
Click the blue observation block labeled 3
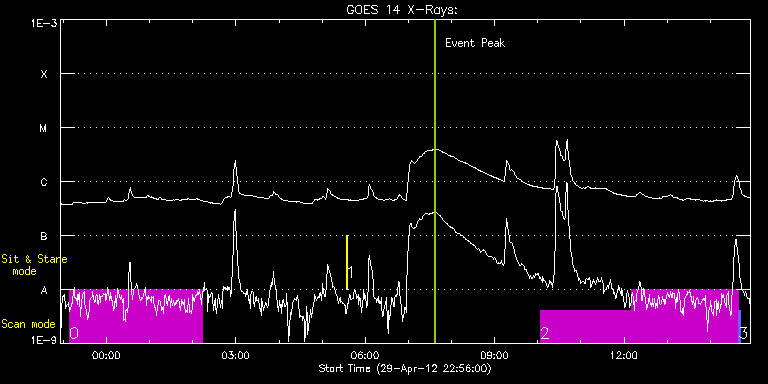coord(740,326)
